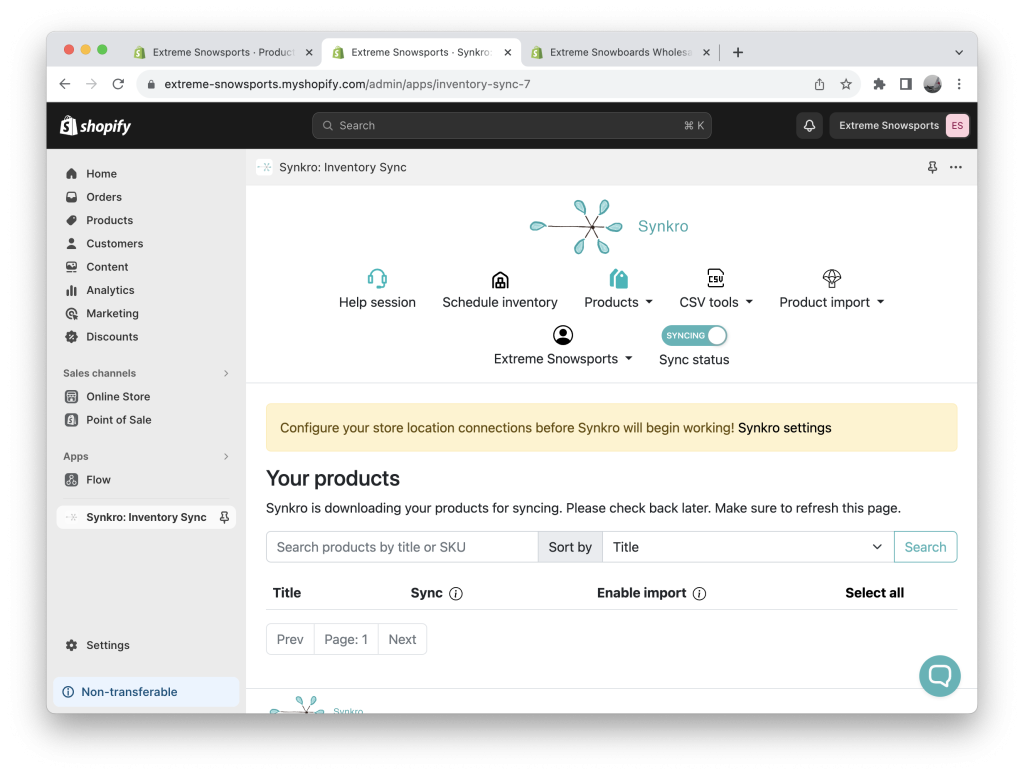Click the CSV tools file icon
The image size is (1024, 774).
(x=716, y=278)
